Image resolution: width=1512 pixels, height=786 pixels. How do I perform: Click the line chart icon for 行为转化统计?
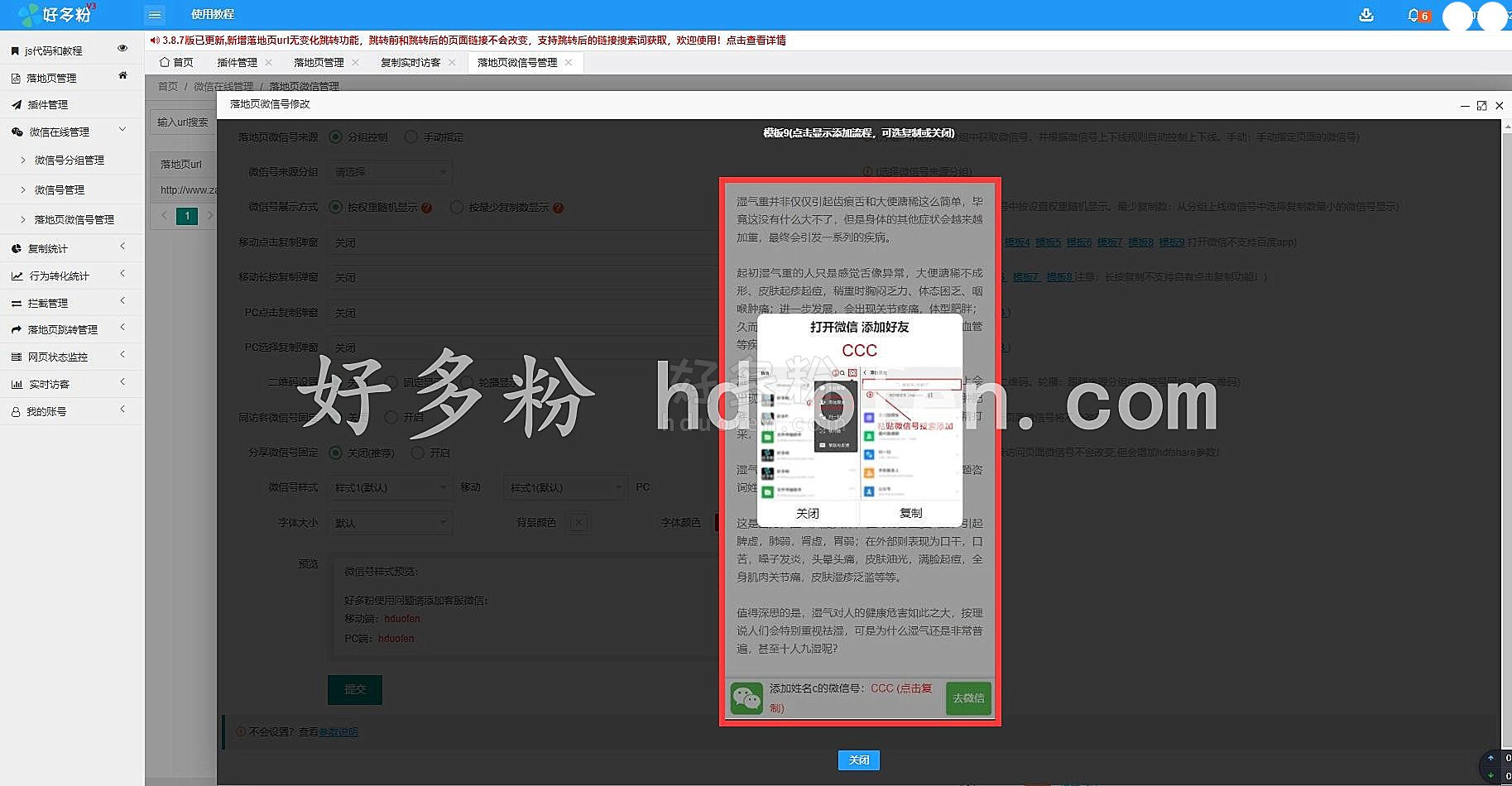pos(17,276)
